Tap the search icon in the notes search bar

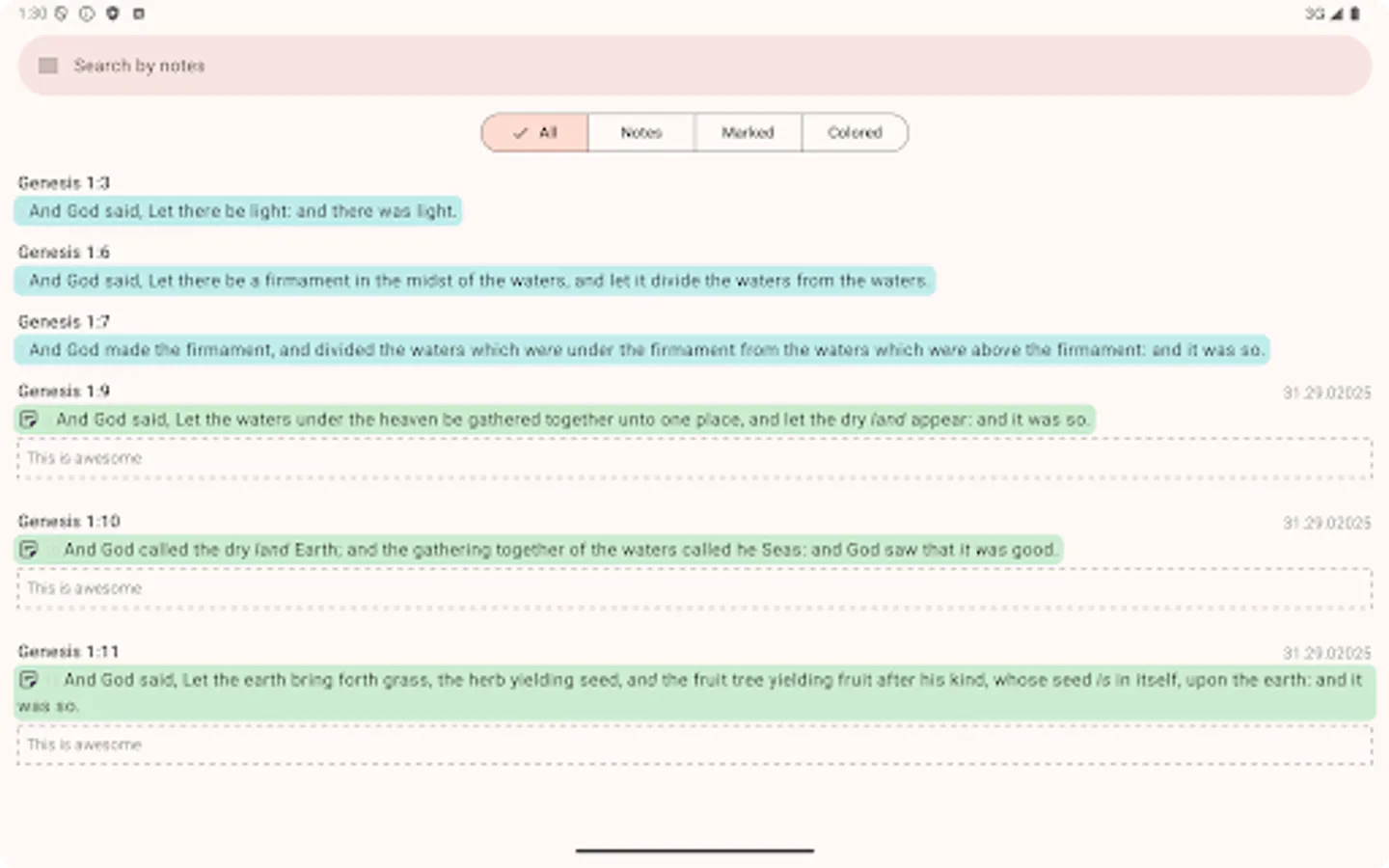coord(47,65)
